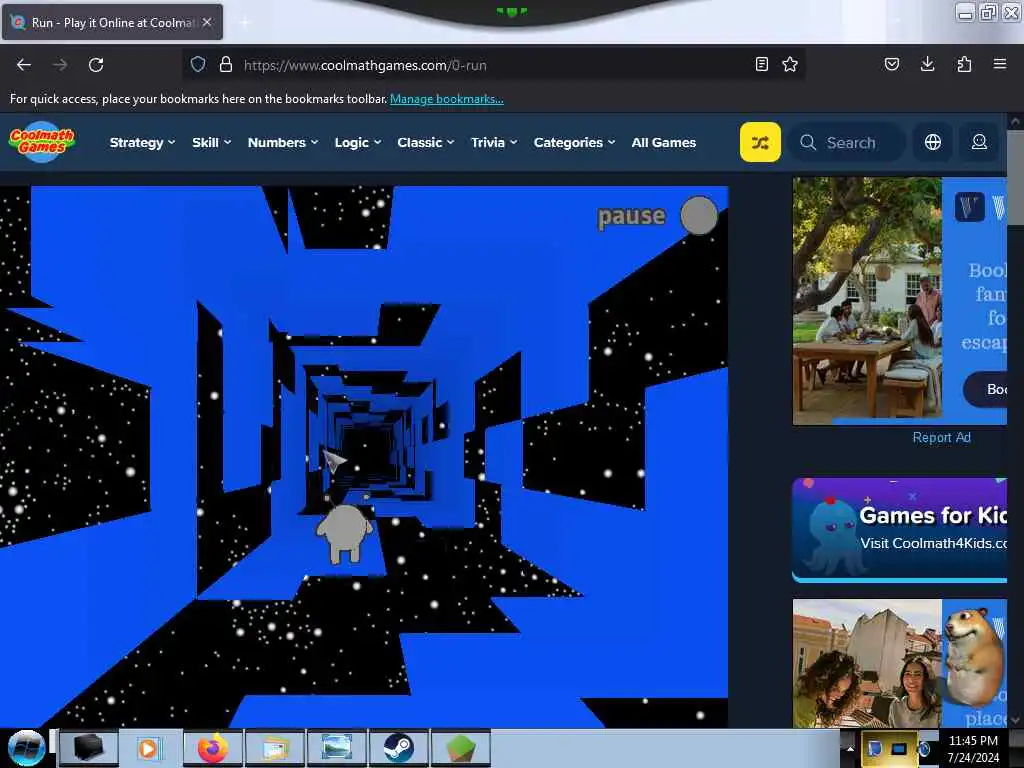Click inside the site Search field
This screenshot has height=768, width=1024.
[x=847, y=142]
